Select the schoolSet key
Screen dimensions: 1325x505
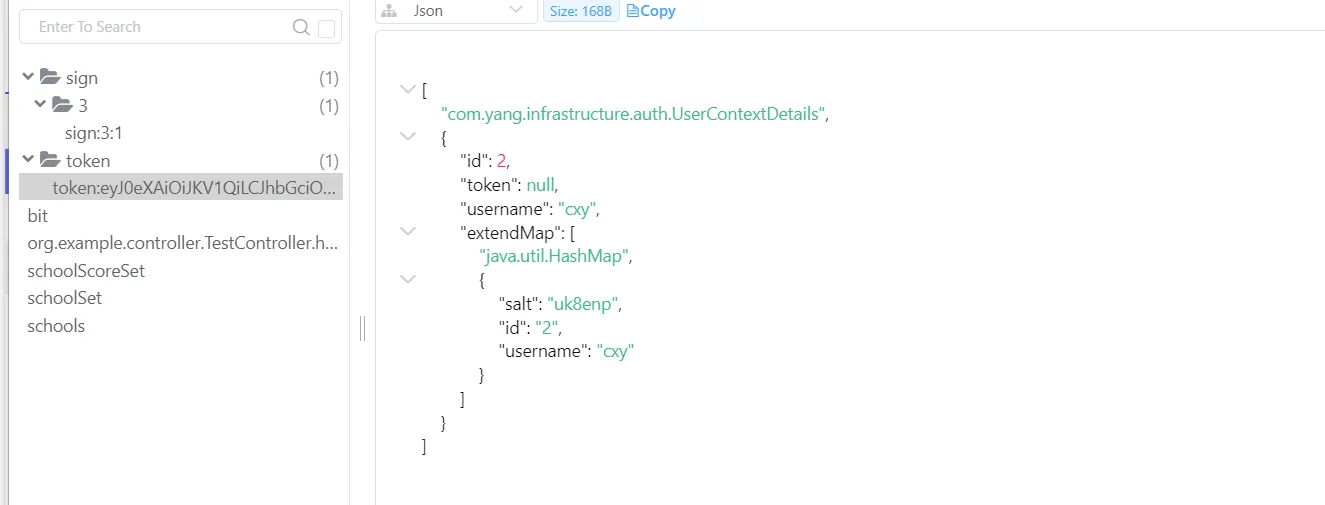[x=65, y=298]
